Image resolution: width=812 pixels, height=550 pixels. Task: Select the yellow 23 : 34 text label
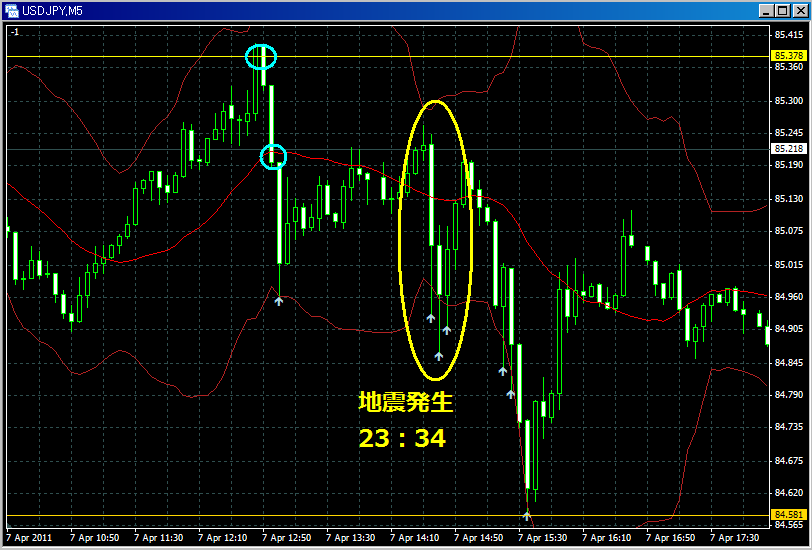click(402, 438)
